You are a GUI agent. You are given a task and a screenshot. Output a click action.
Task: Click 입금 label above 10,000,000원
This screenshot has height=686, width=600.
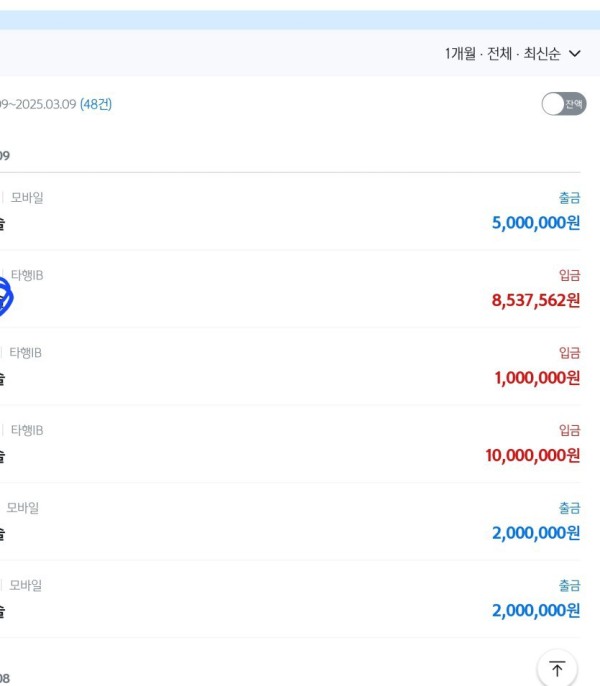(569, 430)
